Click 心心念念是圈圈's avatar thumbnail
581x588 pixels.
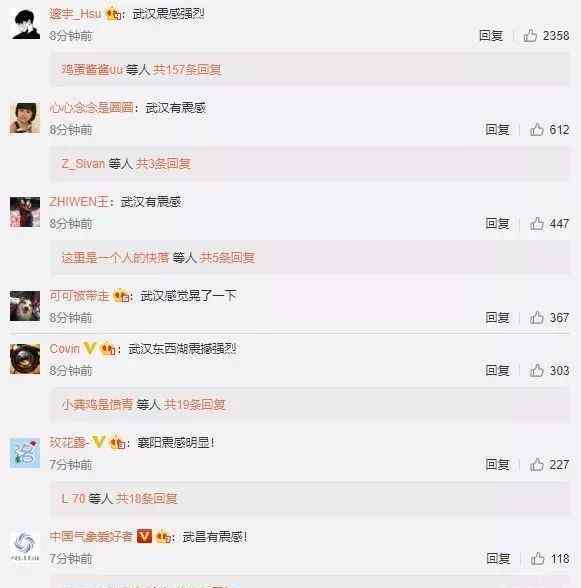tap(25, 118)
